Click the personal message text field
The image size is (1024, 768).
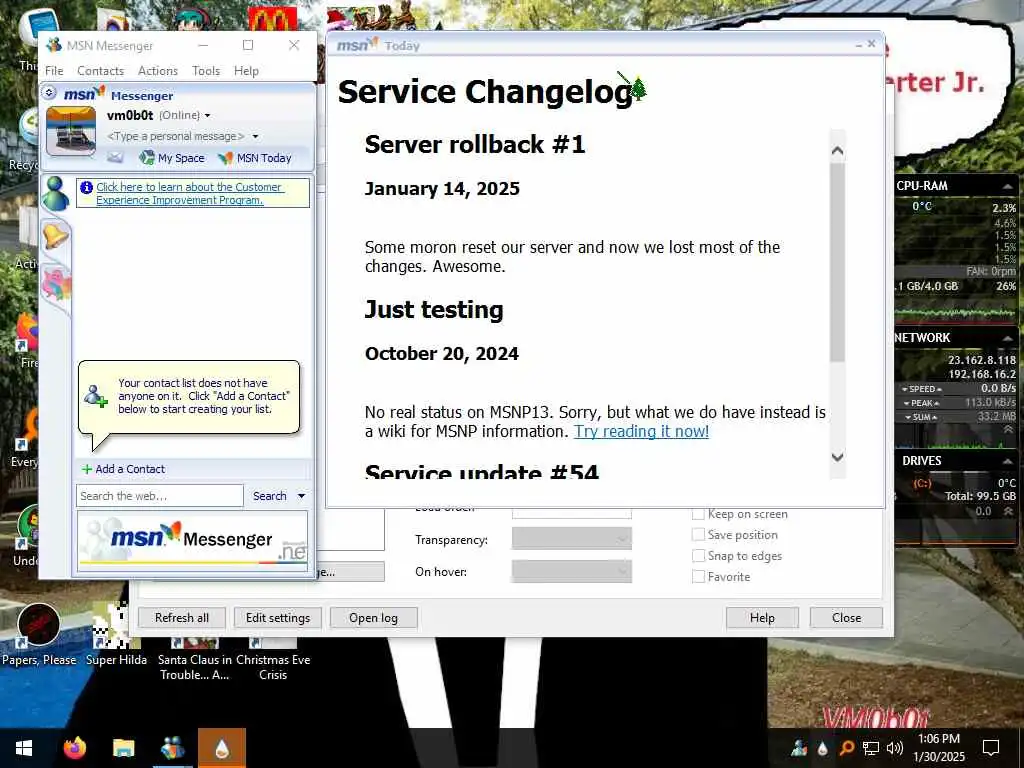pos(176,136)
